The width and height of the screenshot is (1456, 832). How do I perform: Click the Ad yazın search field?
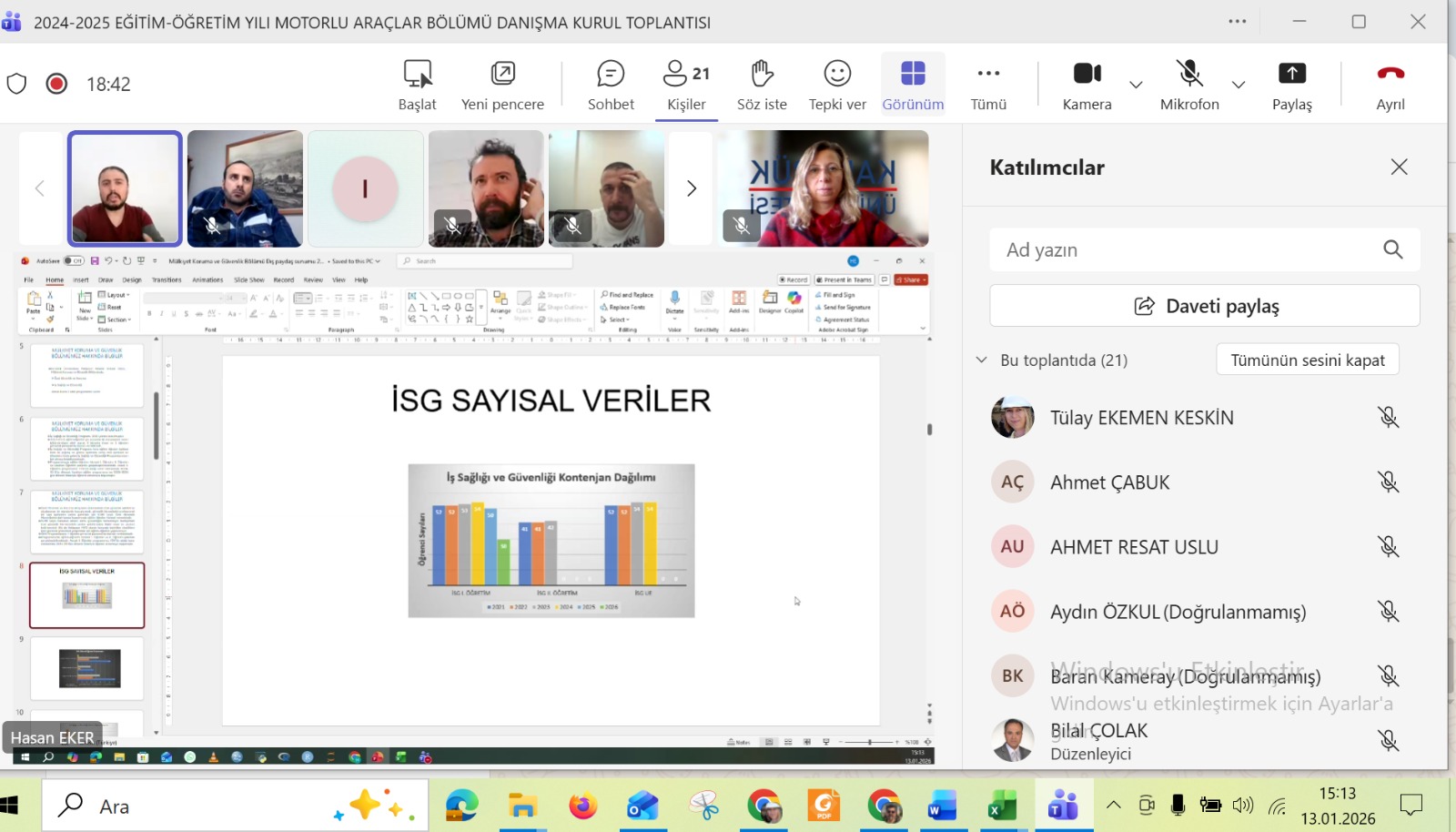1183,249
